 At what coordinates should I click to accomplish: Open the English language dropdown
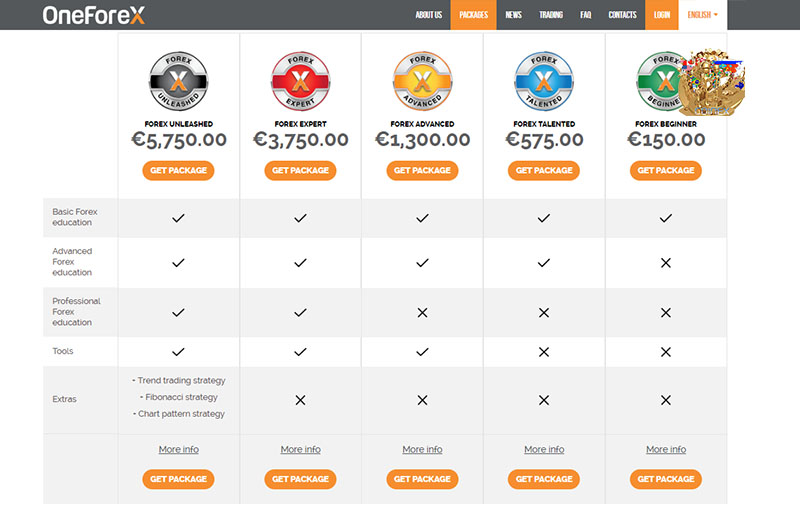coord(703,15)
